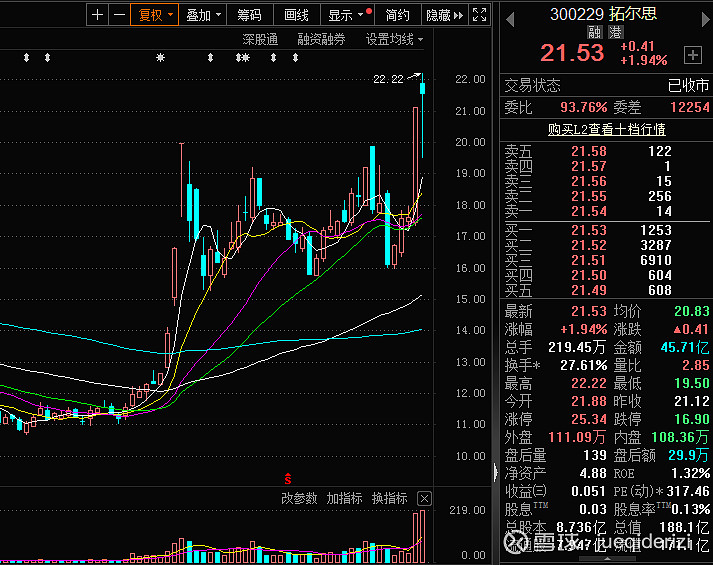This screenshot has width=713, height=565.
Task: Expand the 设置均线 moving average settings
Action: pos(393,40)
